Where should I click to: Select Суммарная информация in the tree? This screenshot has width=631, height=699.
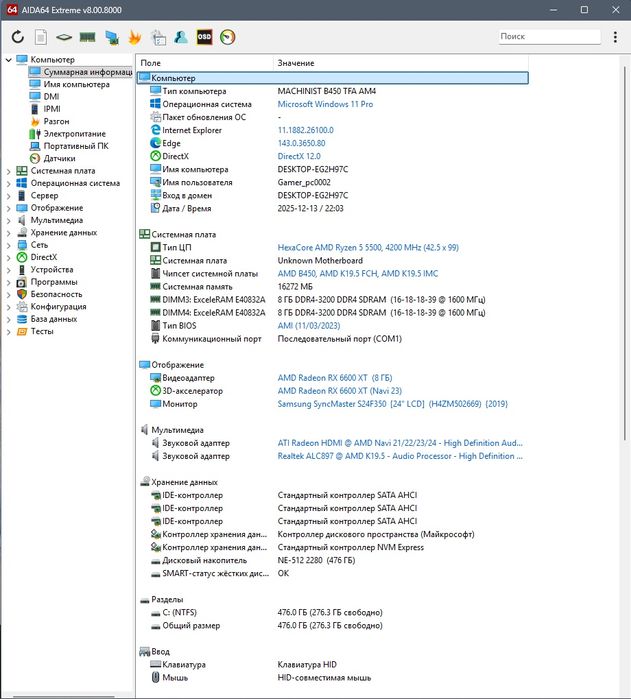click(80, 72)
